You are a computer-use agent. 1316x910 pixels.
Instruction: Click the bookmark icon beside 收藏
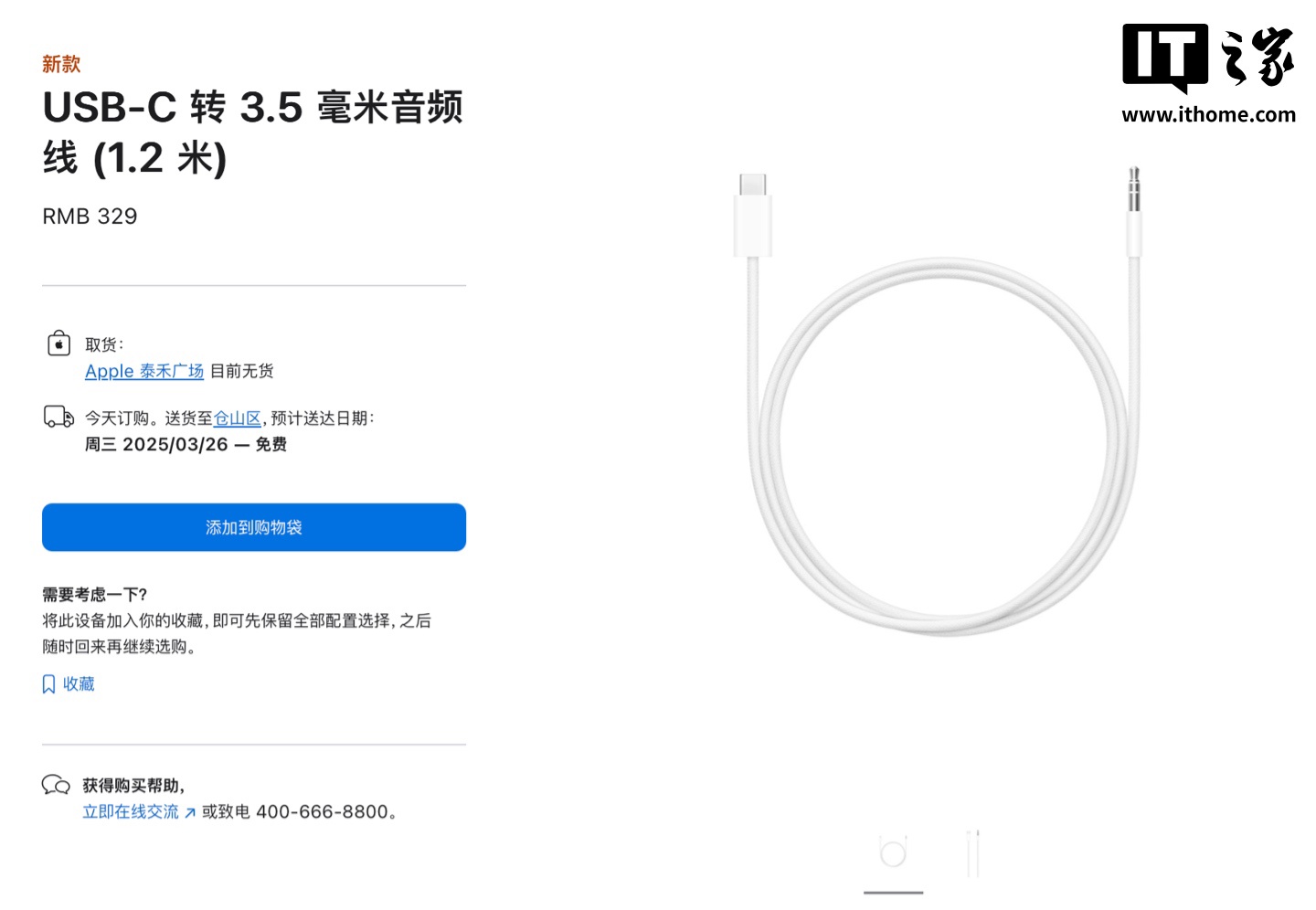pyautogui.click(x=49, y=684)
